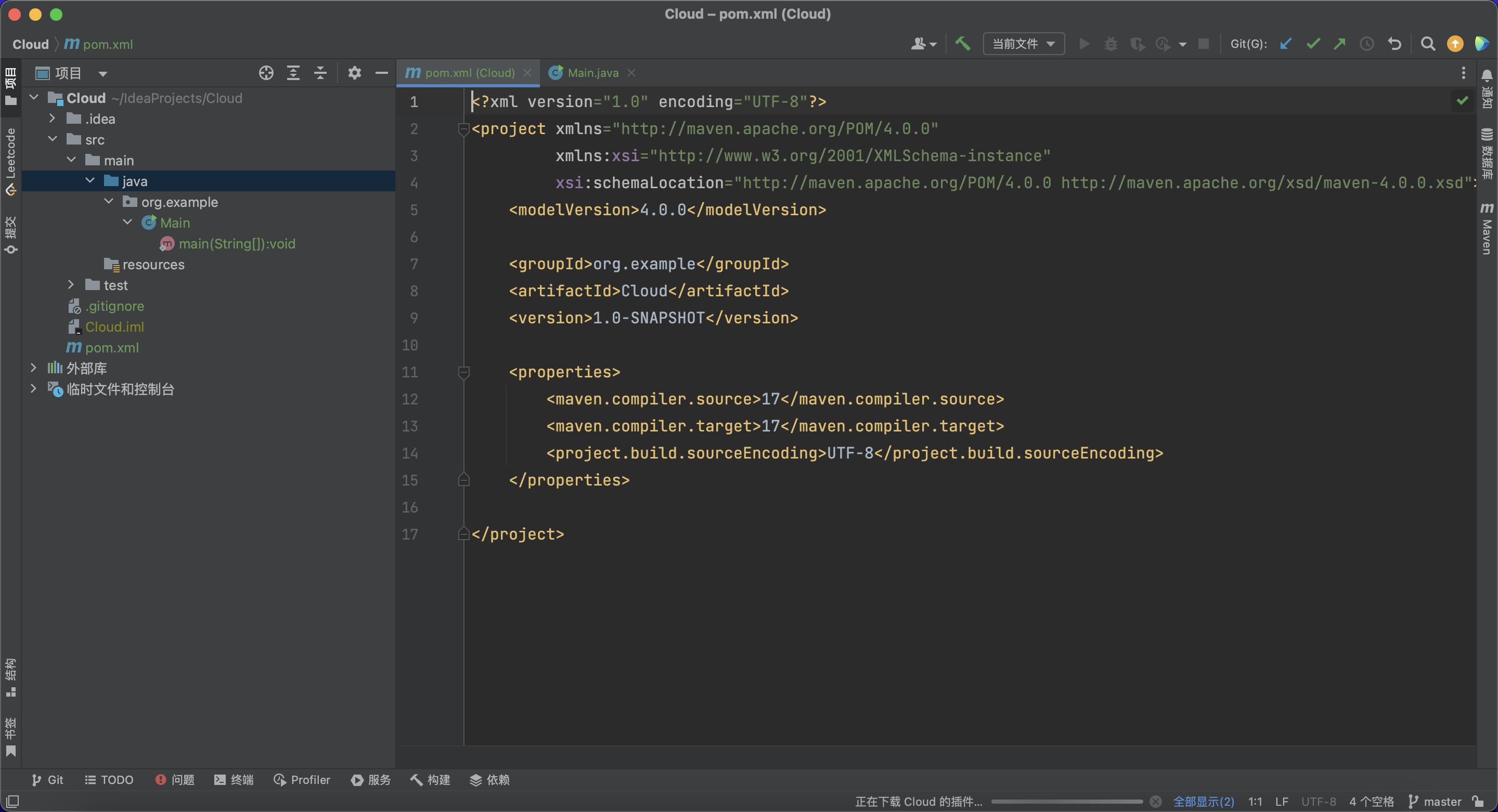Expand the .idea folder
This screenshot has width=1498, height=812.
(x=53, y=118)
